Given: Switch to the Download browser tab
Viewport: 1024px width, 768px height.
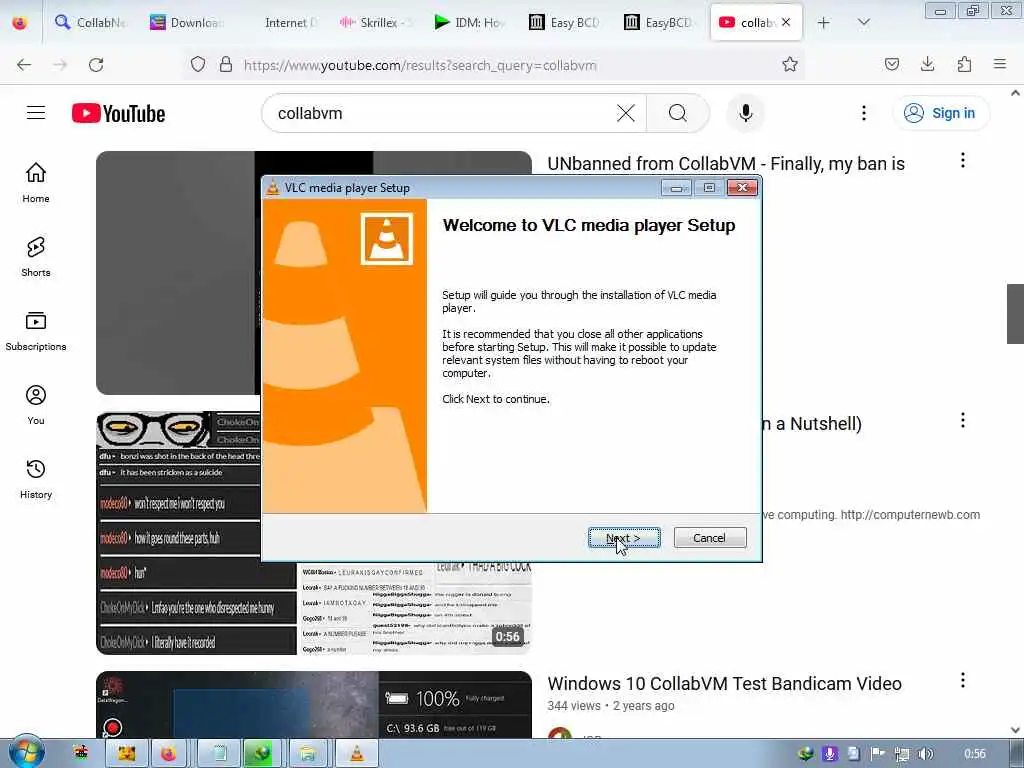Looking at the screenshot, I should (x=185, y=22).
